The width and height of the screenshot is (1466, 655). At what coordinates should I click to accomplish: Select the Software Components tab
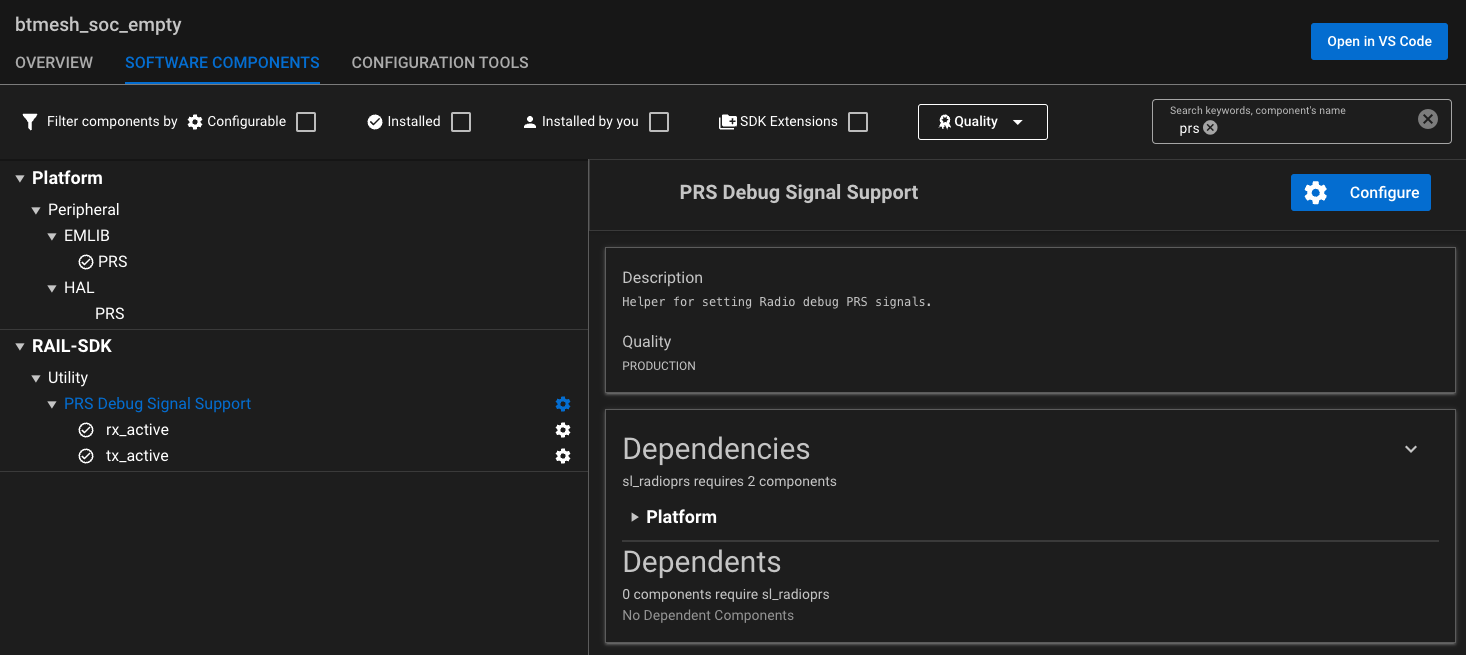click(222, 62)
